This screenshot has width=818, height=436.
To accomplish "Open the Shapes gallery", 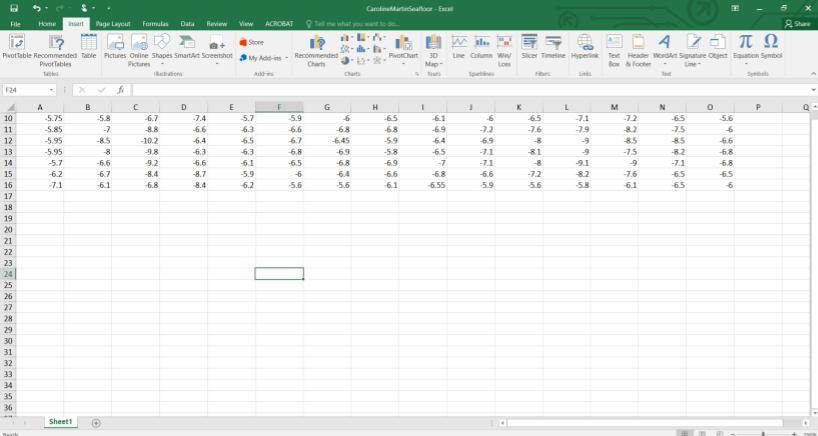I will tap(162, 49).
